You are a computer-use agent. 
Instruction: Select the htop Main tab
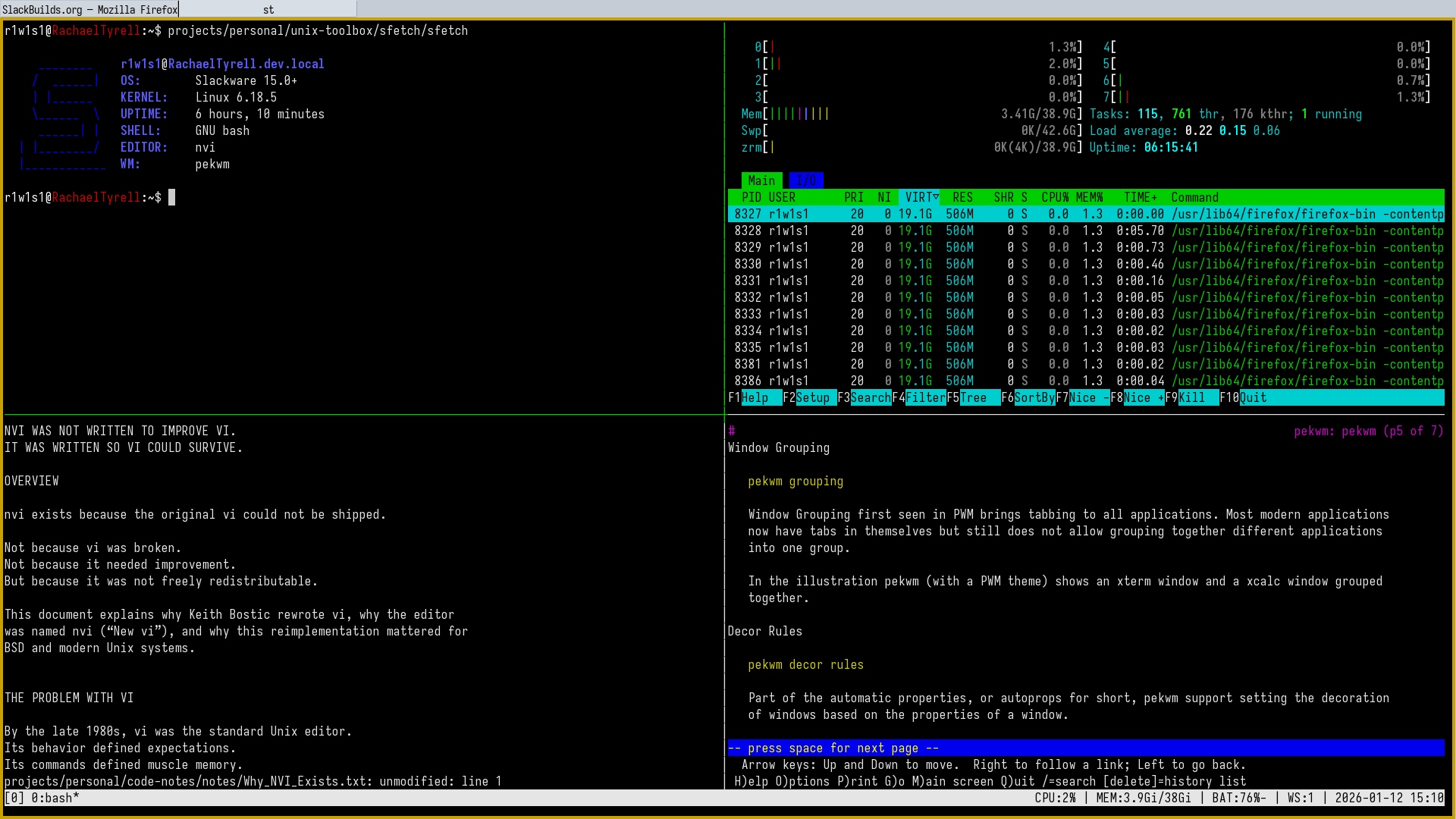[x=761, y=180]
